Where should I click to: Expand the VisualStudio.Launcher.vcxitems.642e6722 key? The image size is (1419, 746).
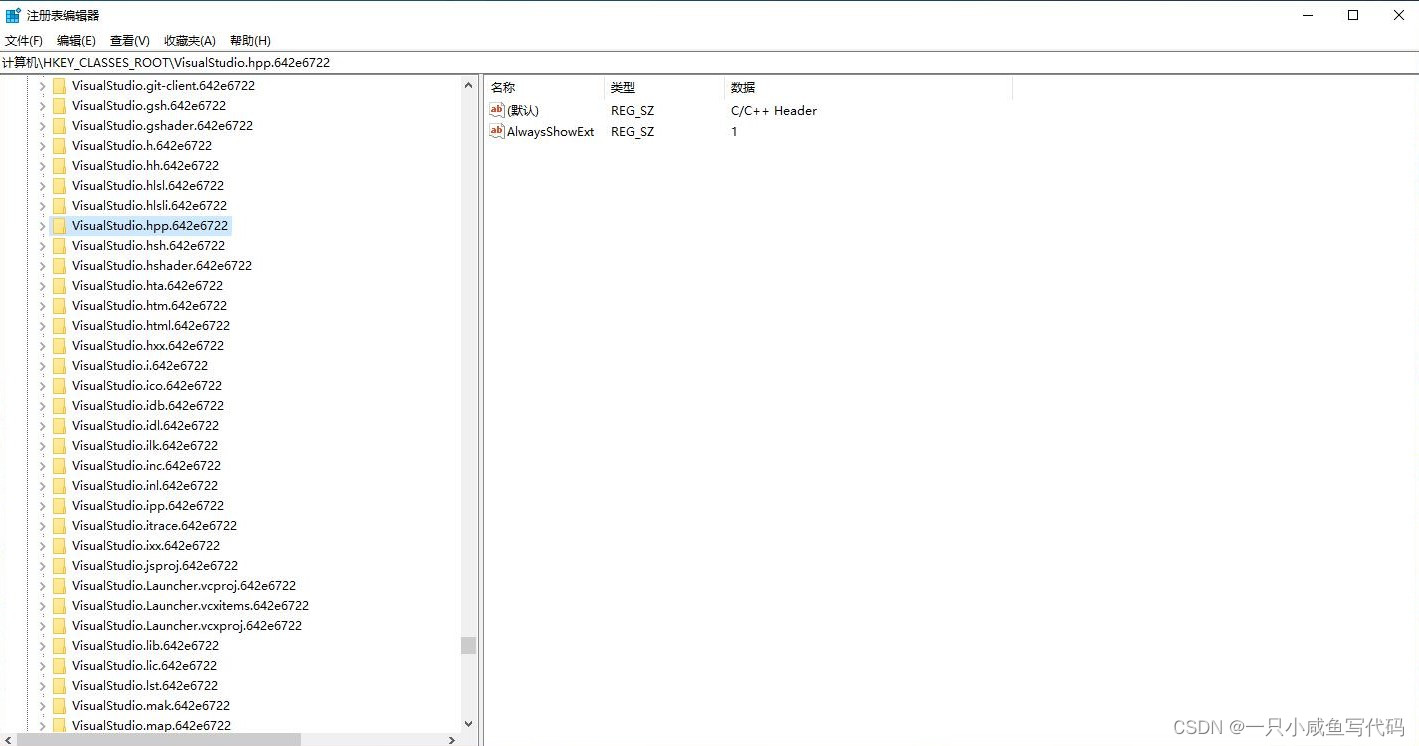pyautogui.click(x=42, y=606)
